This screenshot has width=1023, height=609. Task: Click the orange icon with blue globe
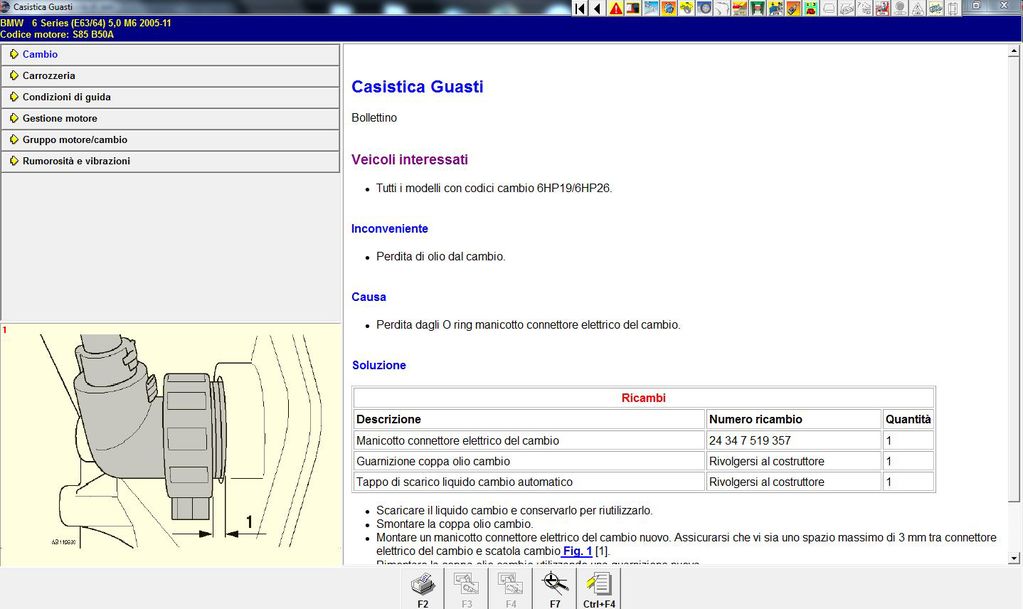click(669, 8)
